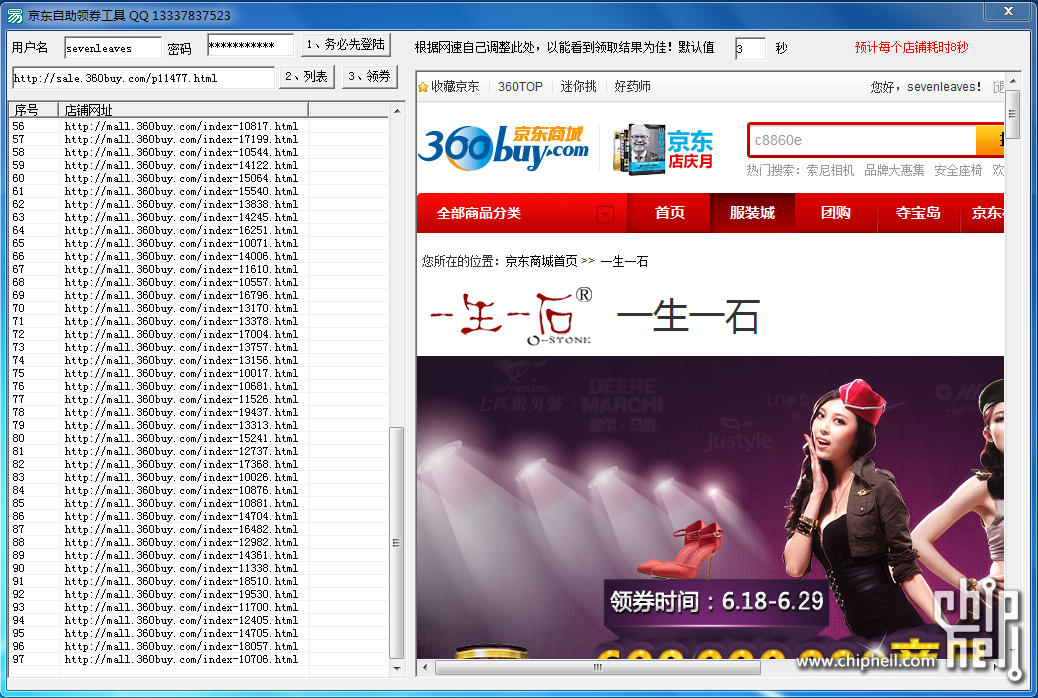Click the 序号 column header
This screenshot has width=1038, height=698.
tap(33, 109)
